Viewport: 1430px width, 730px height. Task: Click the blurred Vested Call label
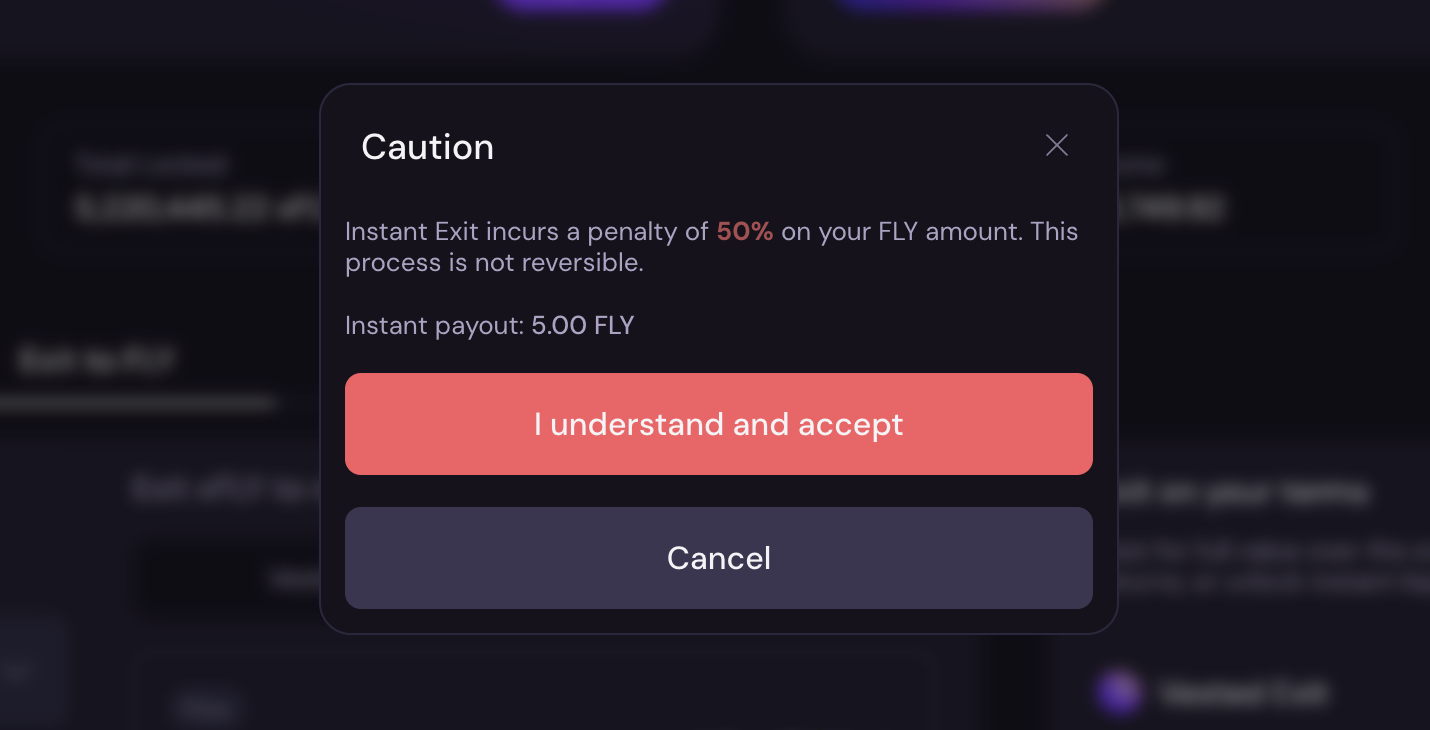(1243, 693)
